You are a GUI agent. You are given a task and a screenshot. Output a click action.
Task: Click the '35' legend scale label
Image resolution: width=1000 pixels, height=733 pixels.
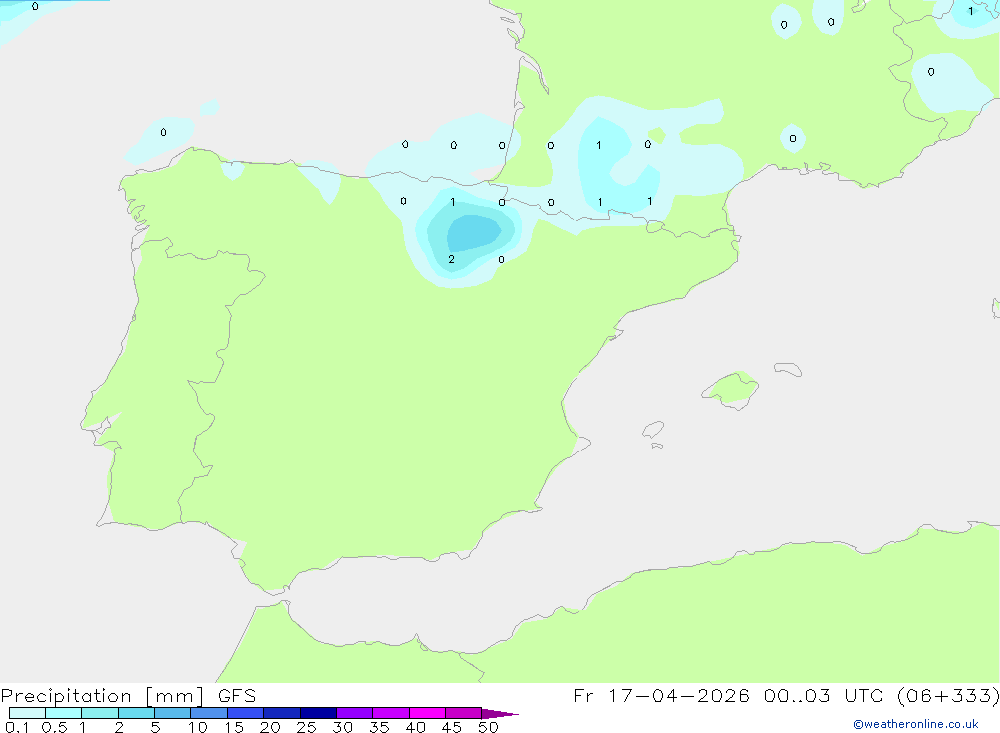379,727
